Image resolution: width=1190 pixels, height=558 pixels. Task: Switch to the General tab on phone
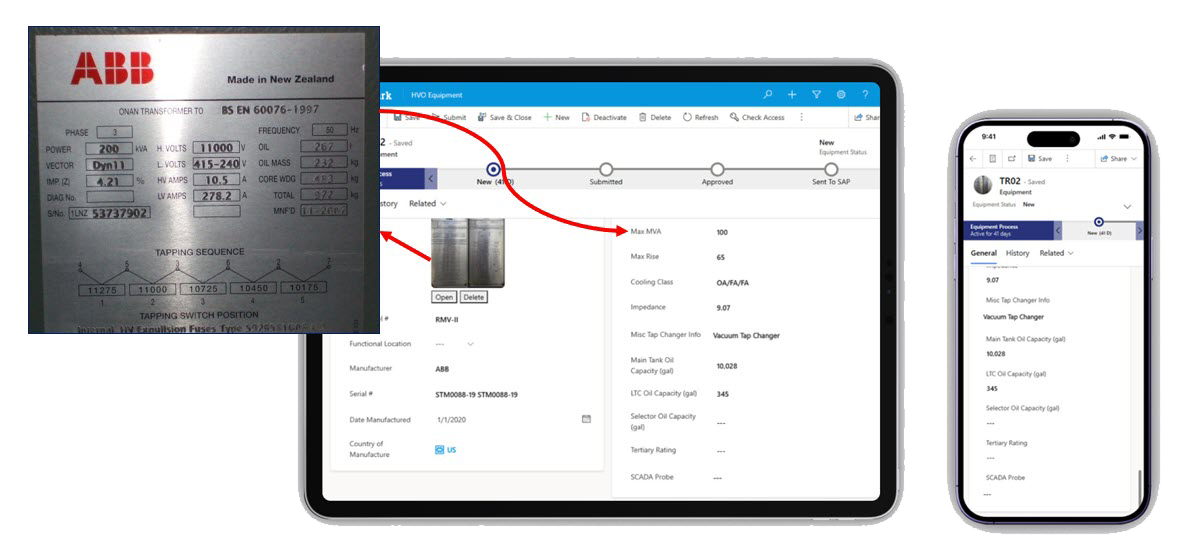(984, 253)
